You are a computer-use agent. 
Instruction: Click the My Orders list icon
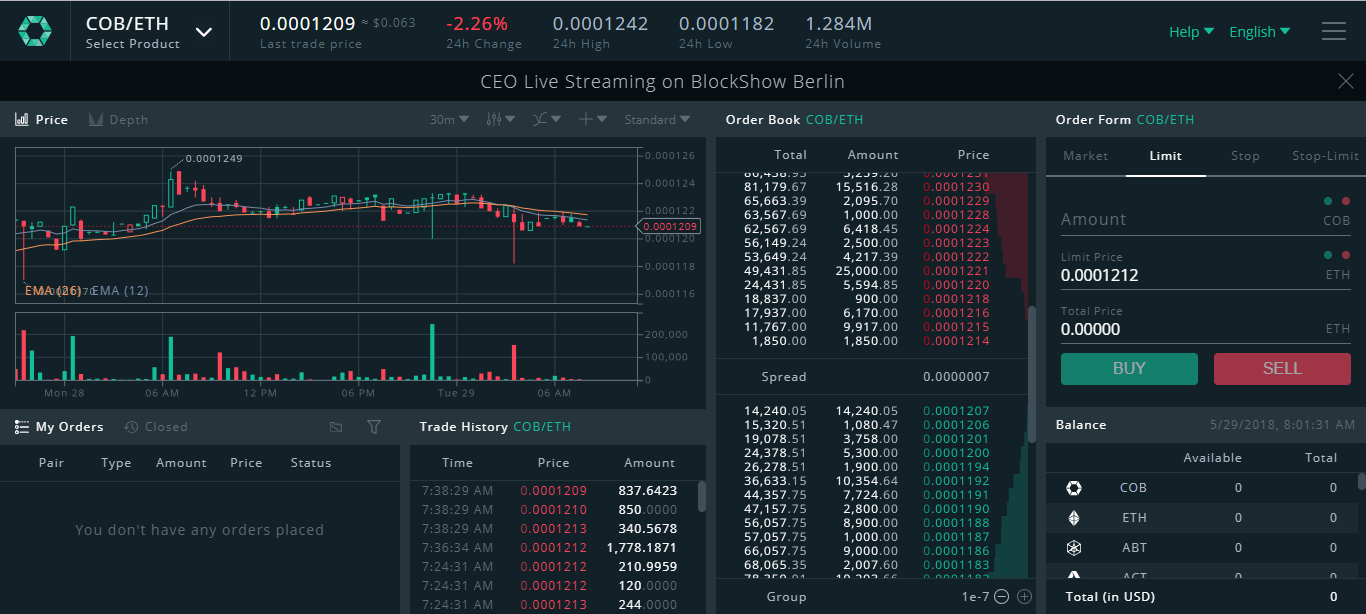[21, 427]
